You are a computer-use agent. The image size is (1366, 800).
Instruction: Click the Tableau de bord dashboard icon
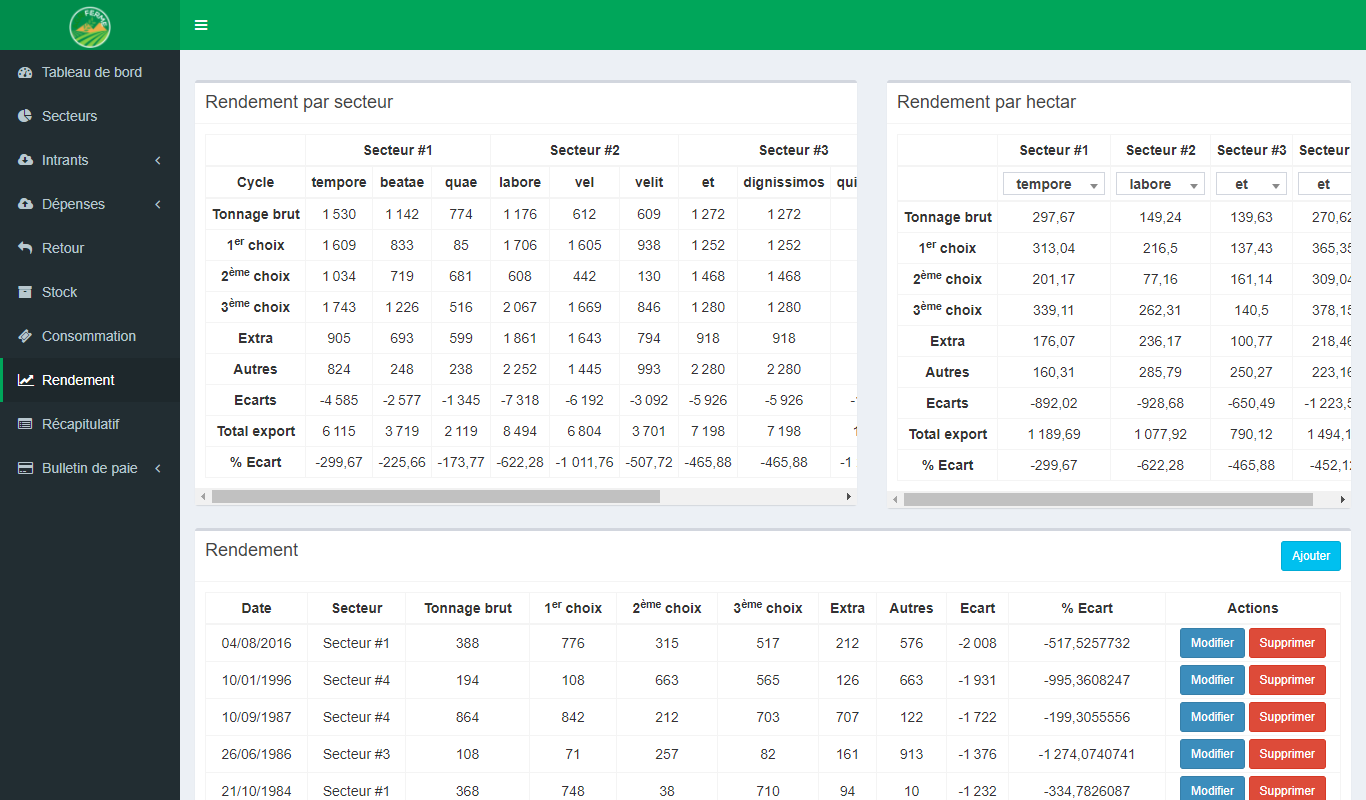pos(25,72)
